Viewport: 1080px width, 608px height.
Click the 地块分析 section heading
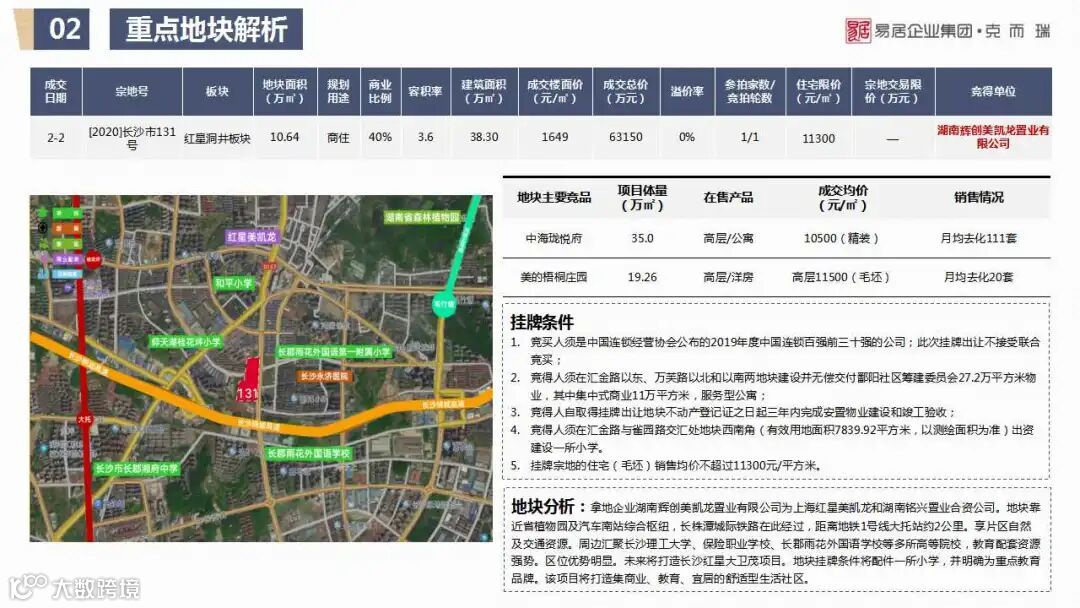[x=542, y=507]
